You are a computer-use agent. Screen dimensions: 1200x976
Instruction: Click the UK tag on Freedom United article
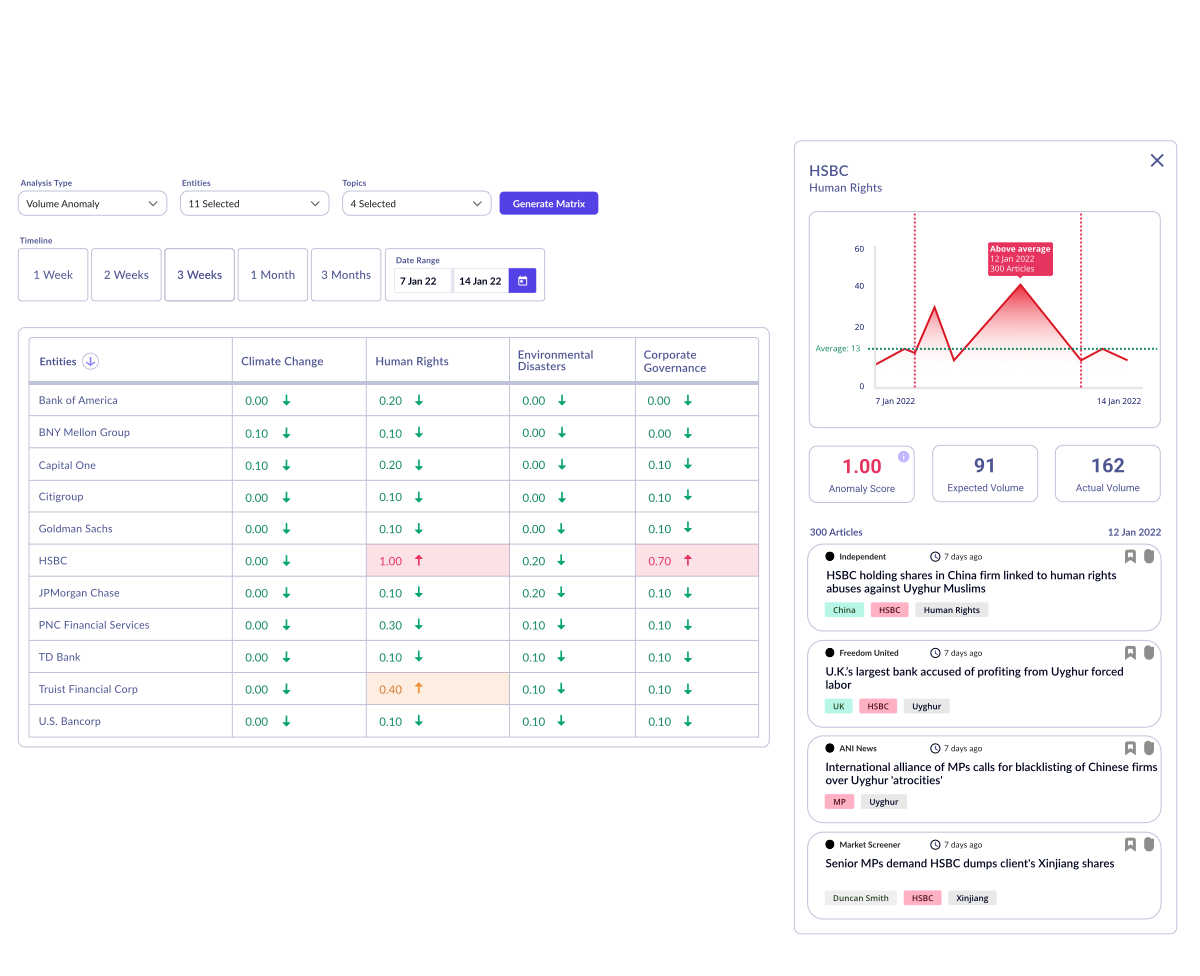coord(839,706)
